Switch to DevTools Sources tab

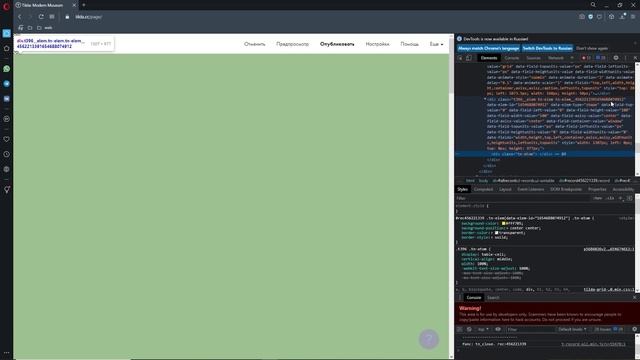tap(533, 58)
